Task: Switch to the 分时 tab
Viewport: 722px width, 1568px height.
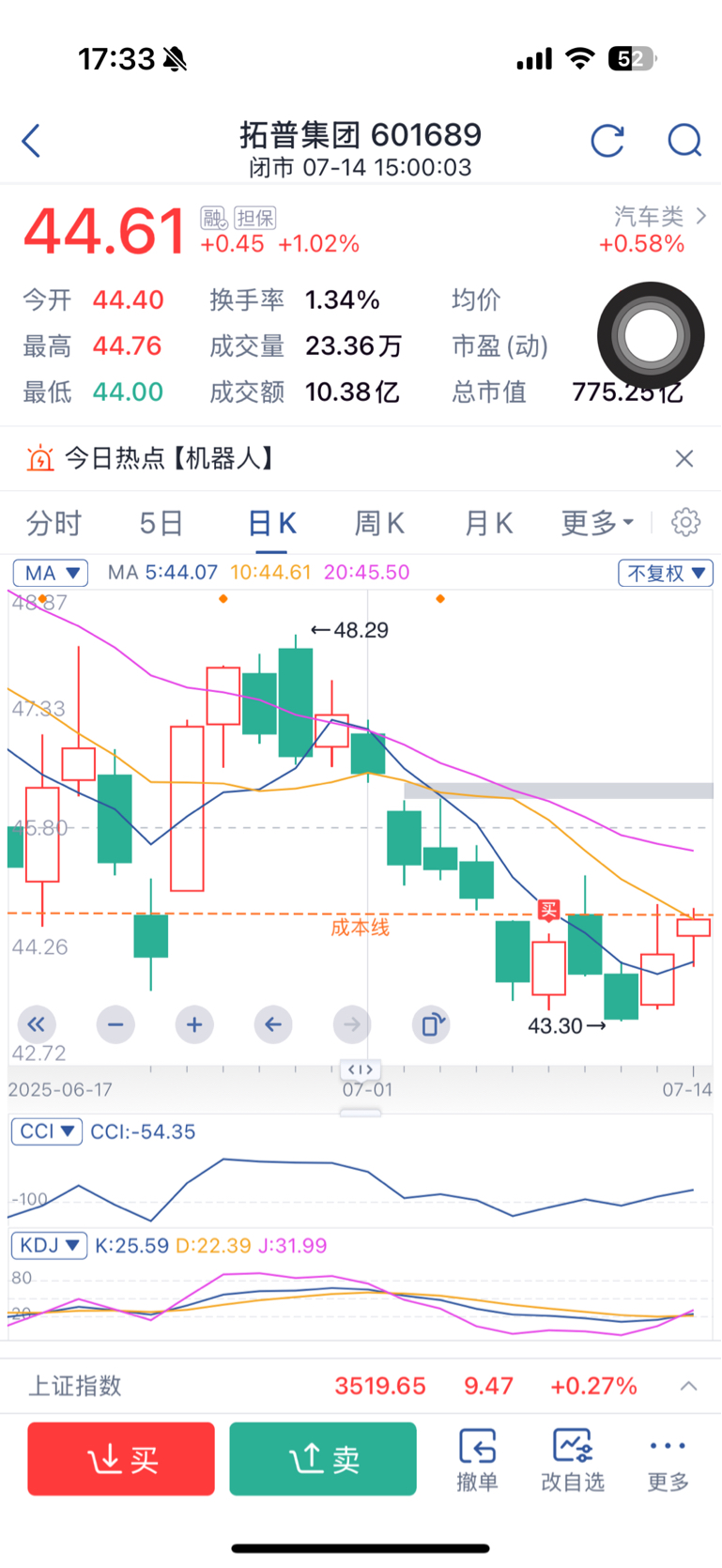Action: 54,523
